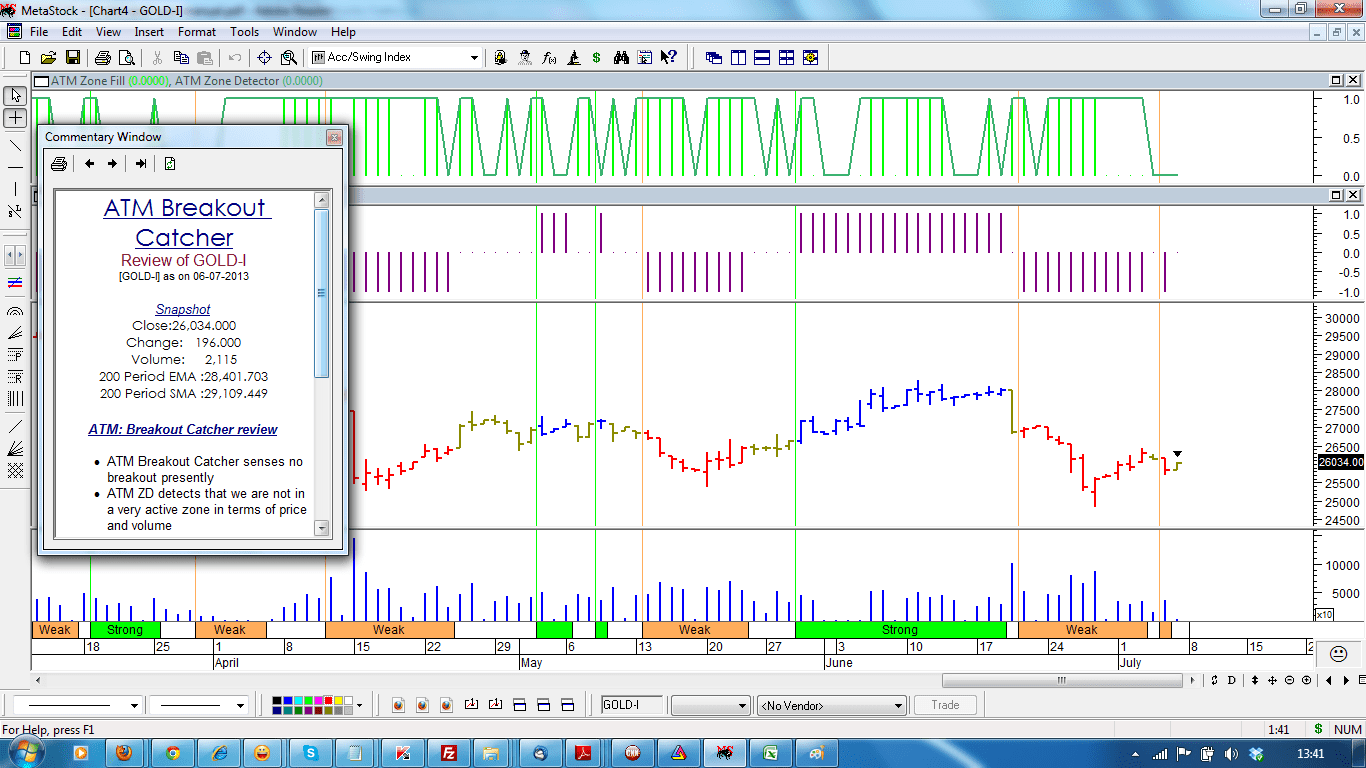Copy using the toolbar Copy icon
Image resolution: width=1366 pixels, height=768 pixels.
182,58
